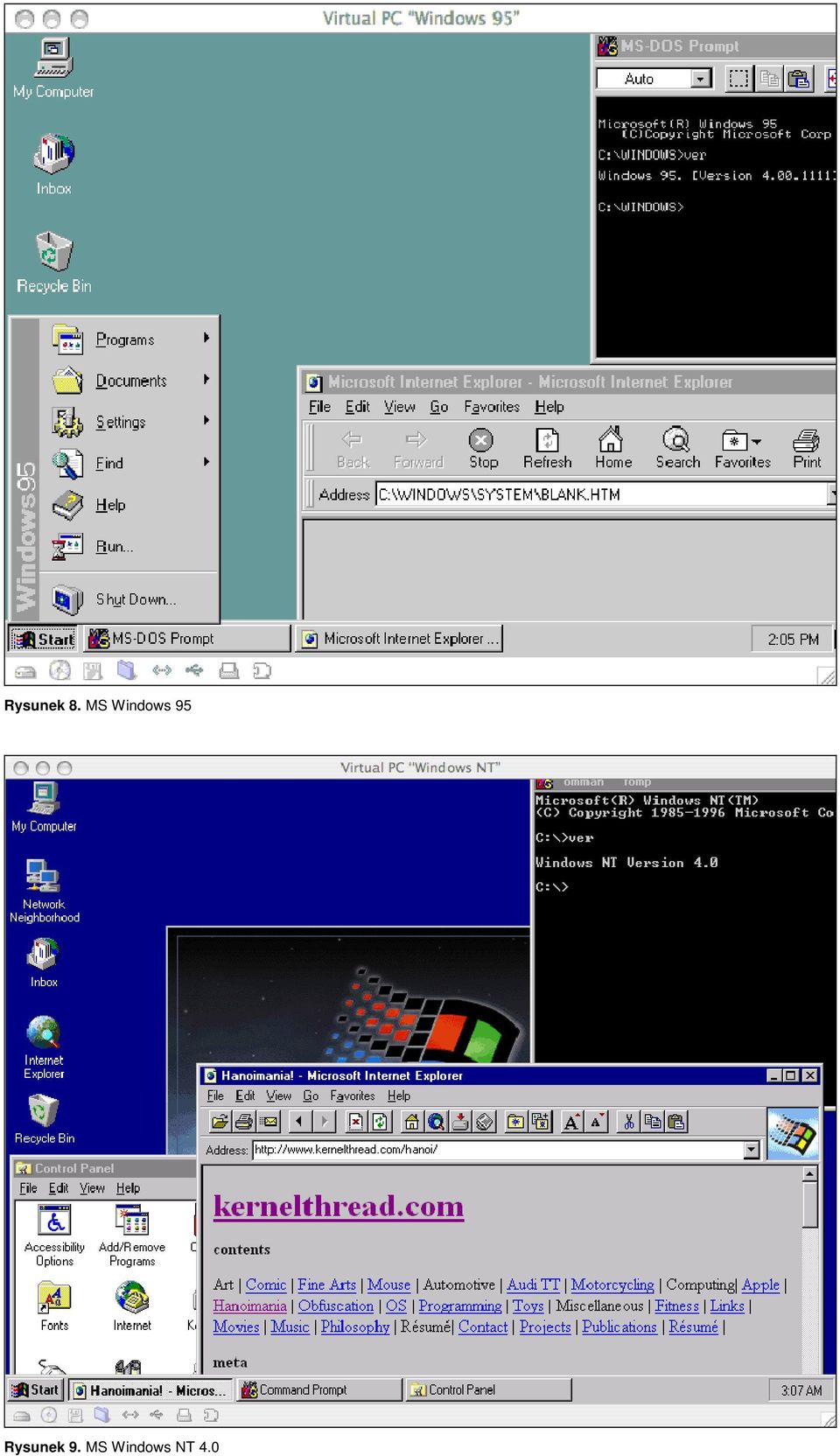
Task: Click the Paste icon in MS-DOS Prompt toolbar
Action: tap(798, 79)
